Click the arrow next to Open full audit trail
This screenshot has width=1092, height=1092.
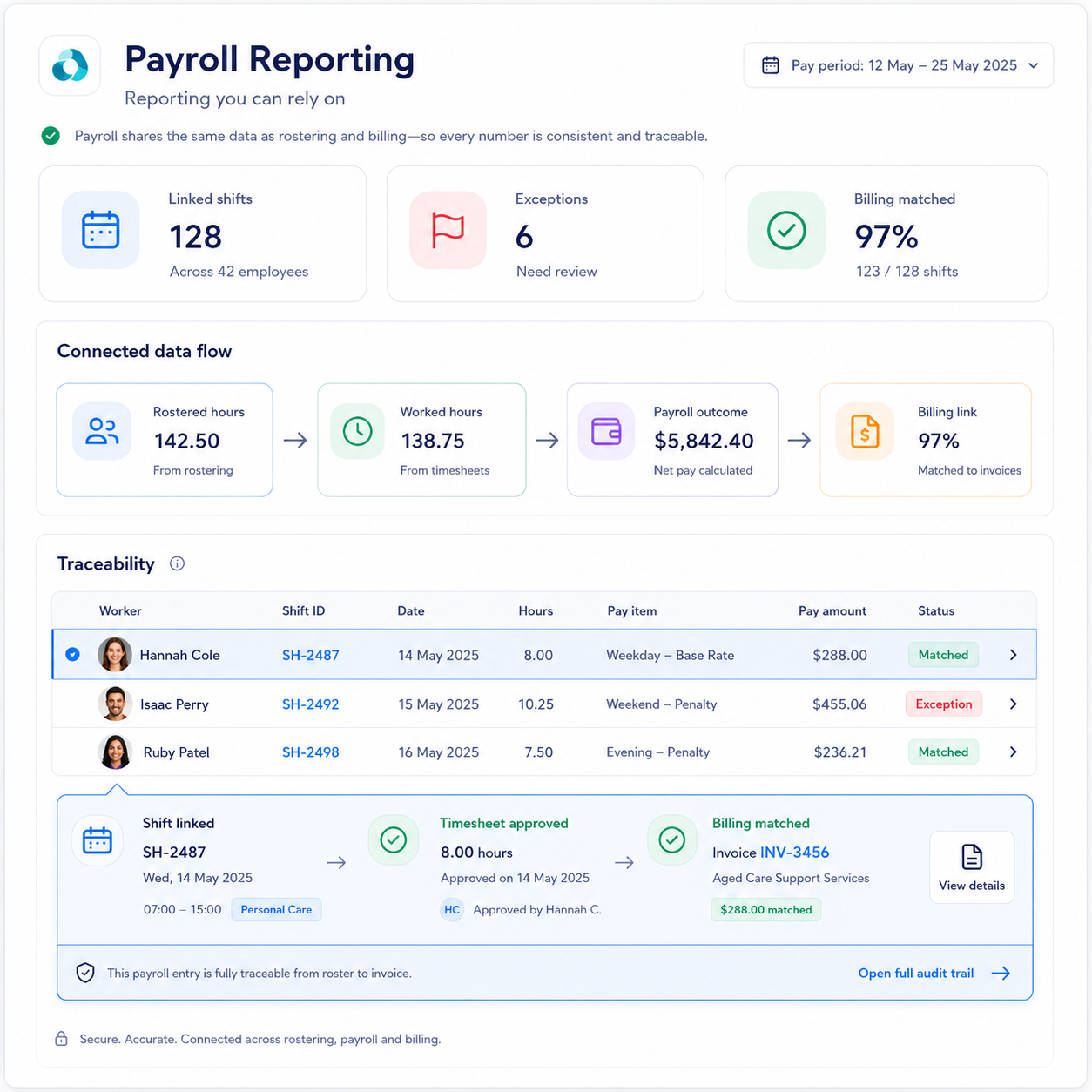1001,973
